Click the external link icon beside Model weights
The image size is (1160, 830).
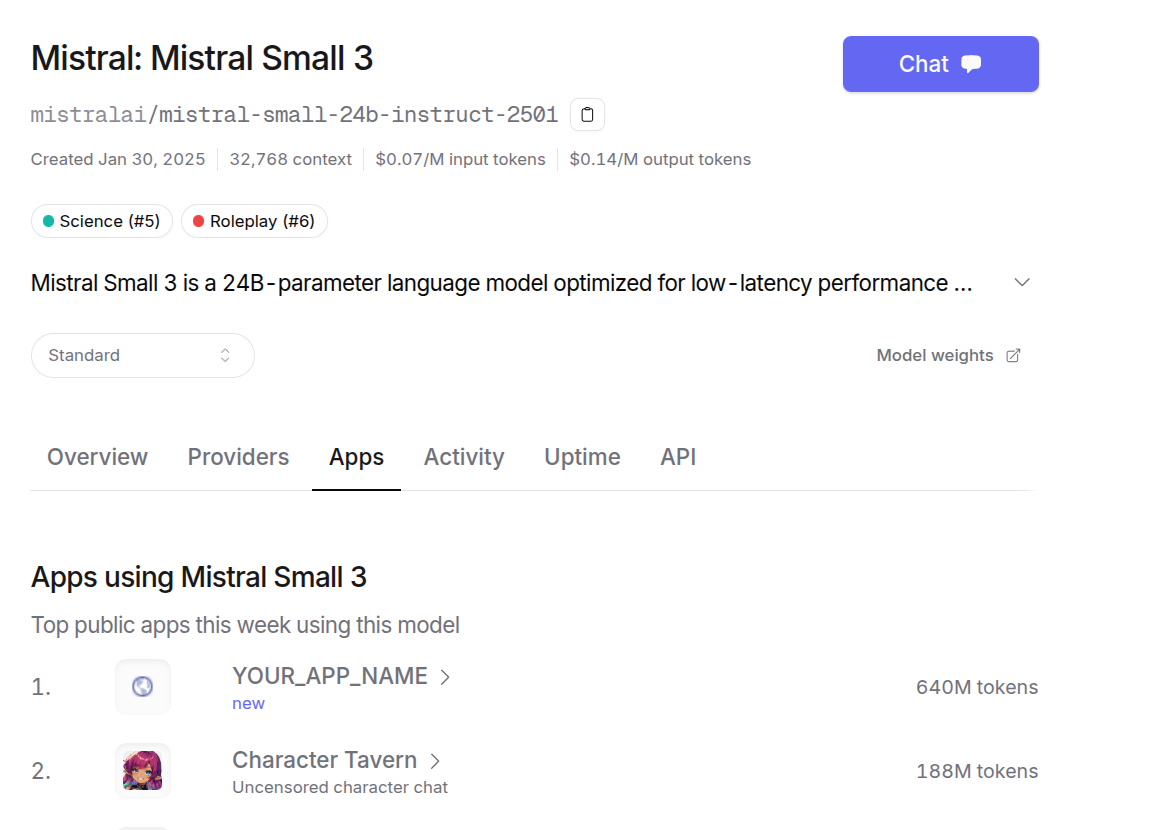1013,356
